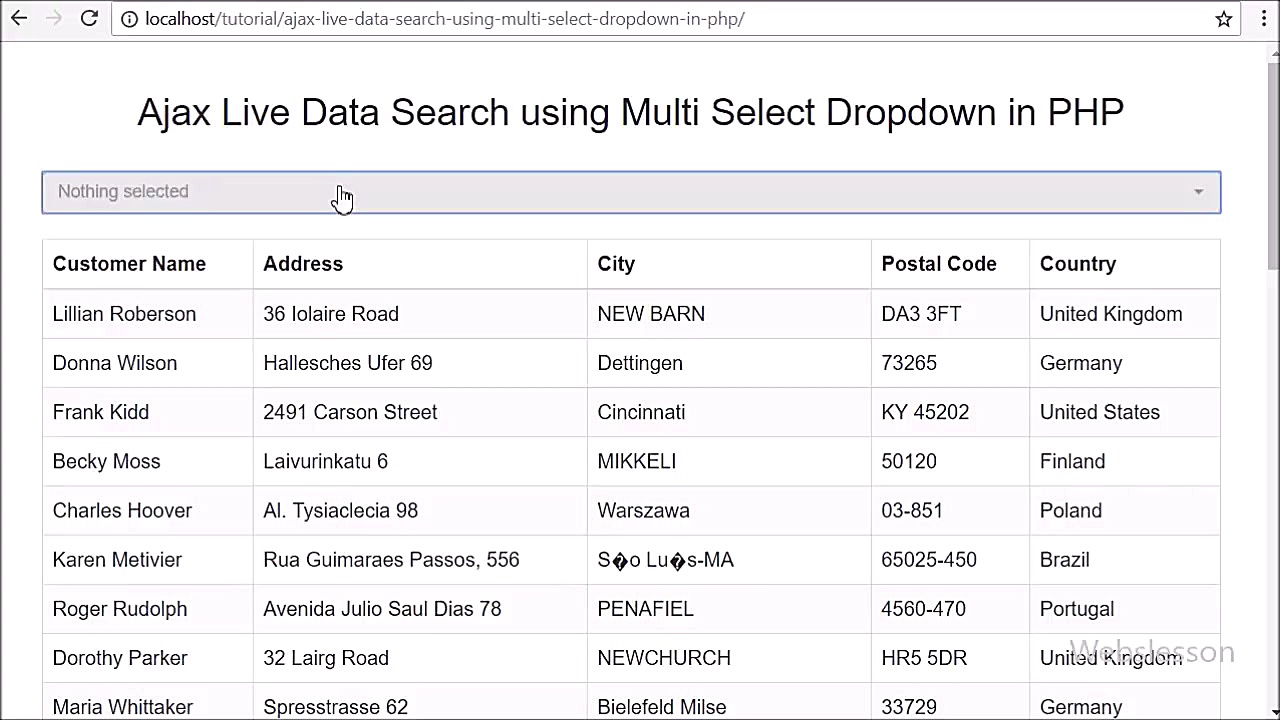Click the Postal Code column header
Image resolution: width=1280 pixels, height=720 pixels.
coord(939,263)
